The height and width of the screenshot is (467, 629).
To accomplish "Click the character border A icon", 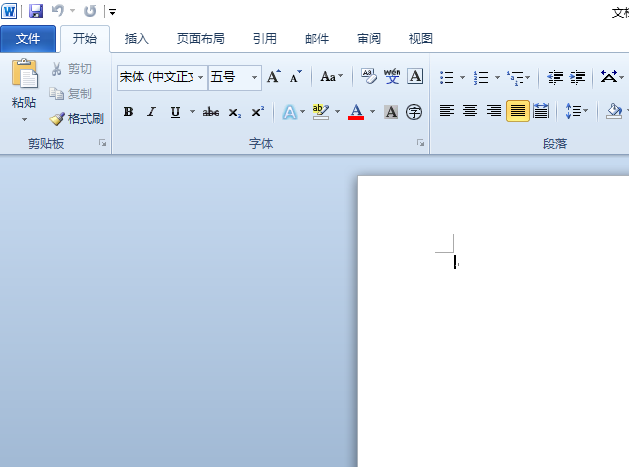I will (415, 76).
